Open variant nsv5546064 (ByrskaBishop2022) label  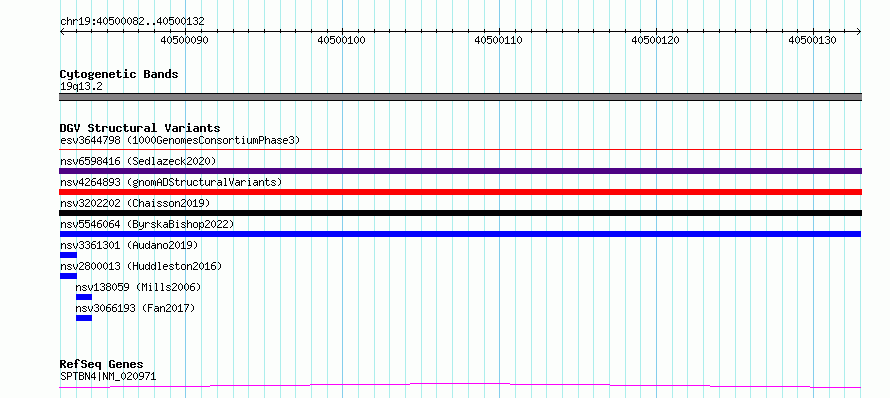tap(147, 224)
